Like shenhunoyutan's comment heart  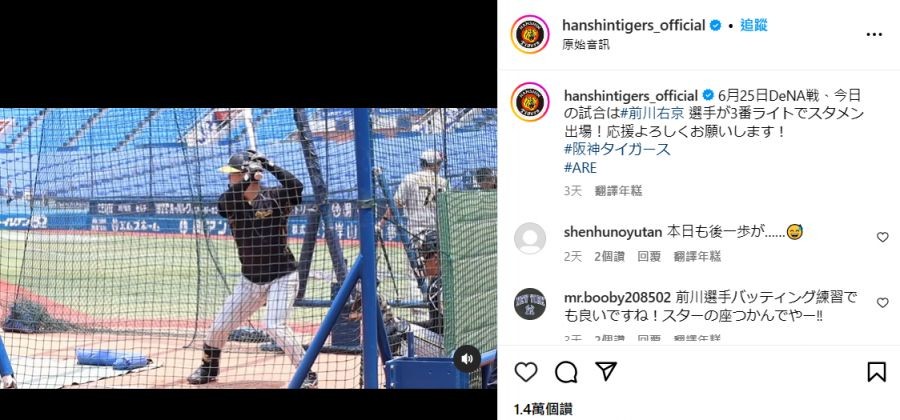click(x=882, y=237)
